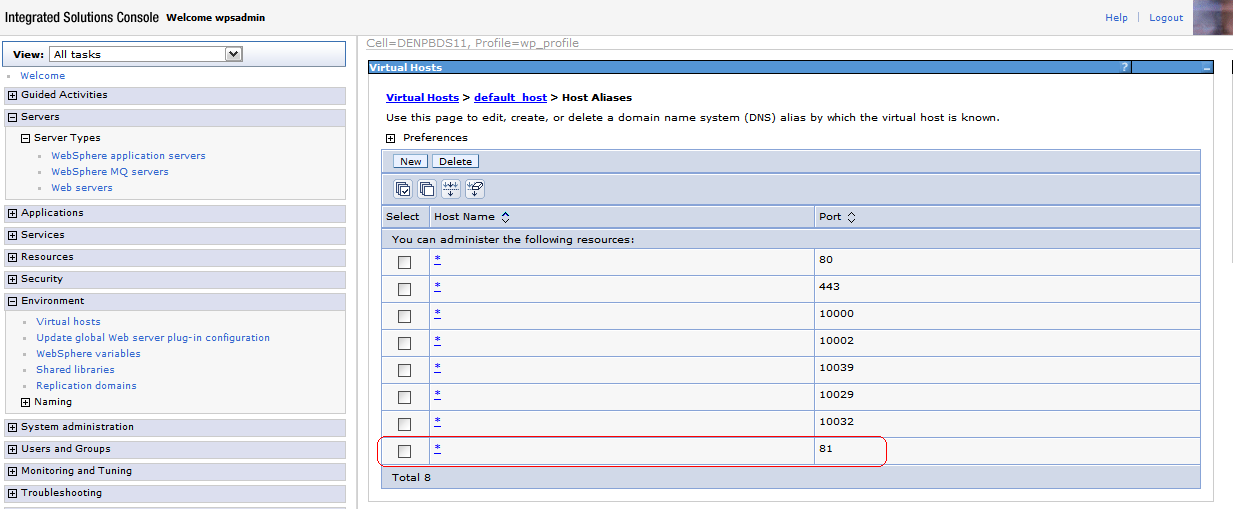
Task: Collapse the Environment section
Action: point(12,301)
